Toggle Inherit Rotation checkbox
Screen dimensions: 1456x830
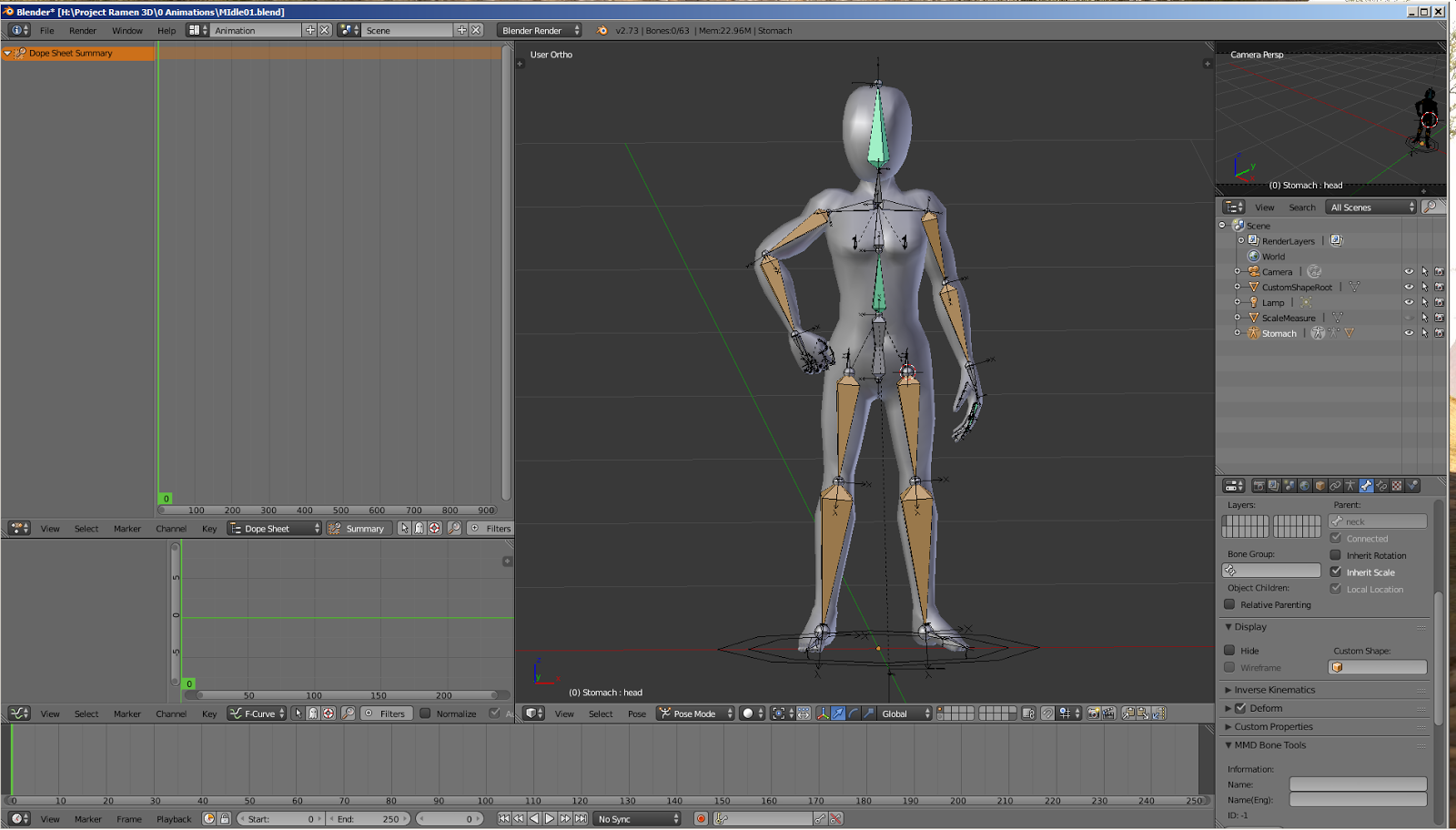1336,555
